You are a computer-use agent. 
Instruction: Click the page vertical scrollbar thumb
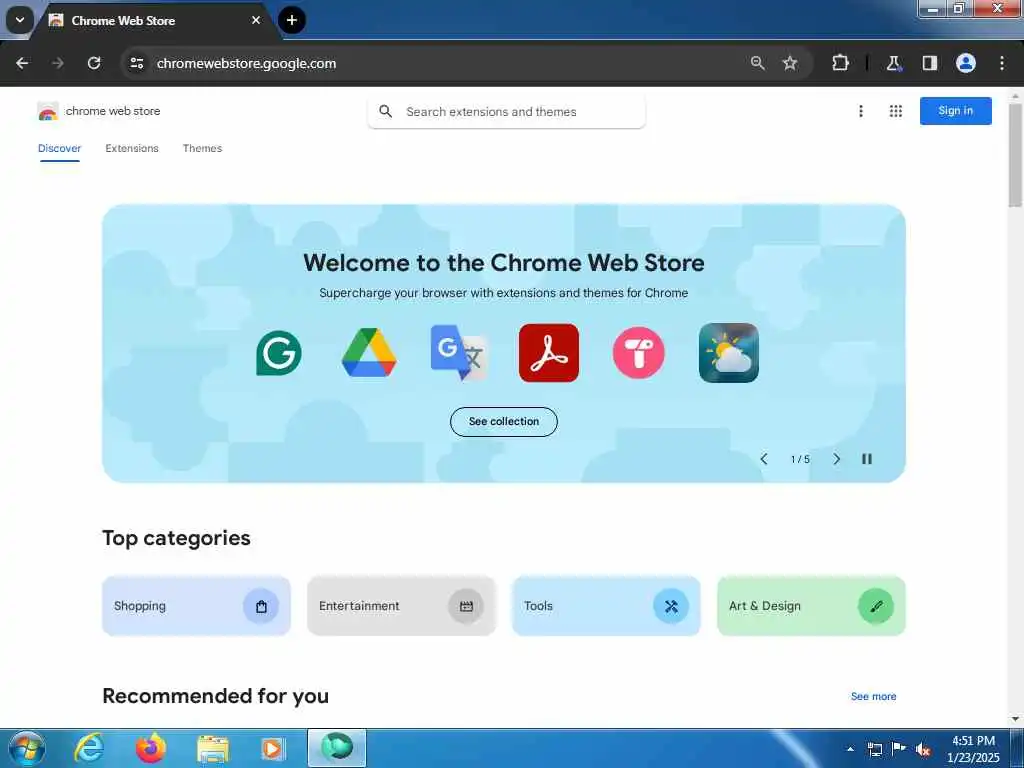click(1015, 155)
